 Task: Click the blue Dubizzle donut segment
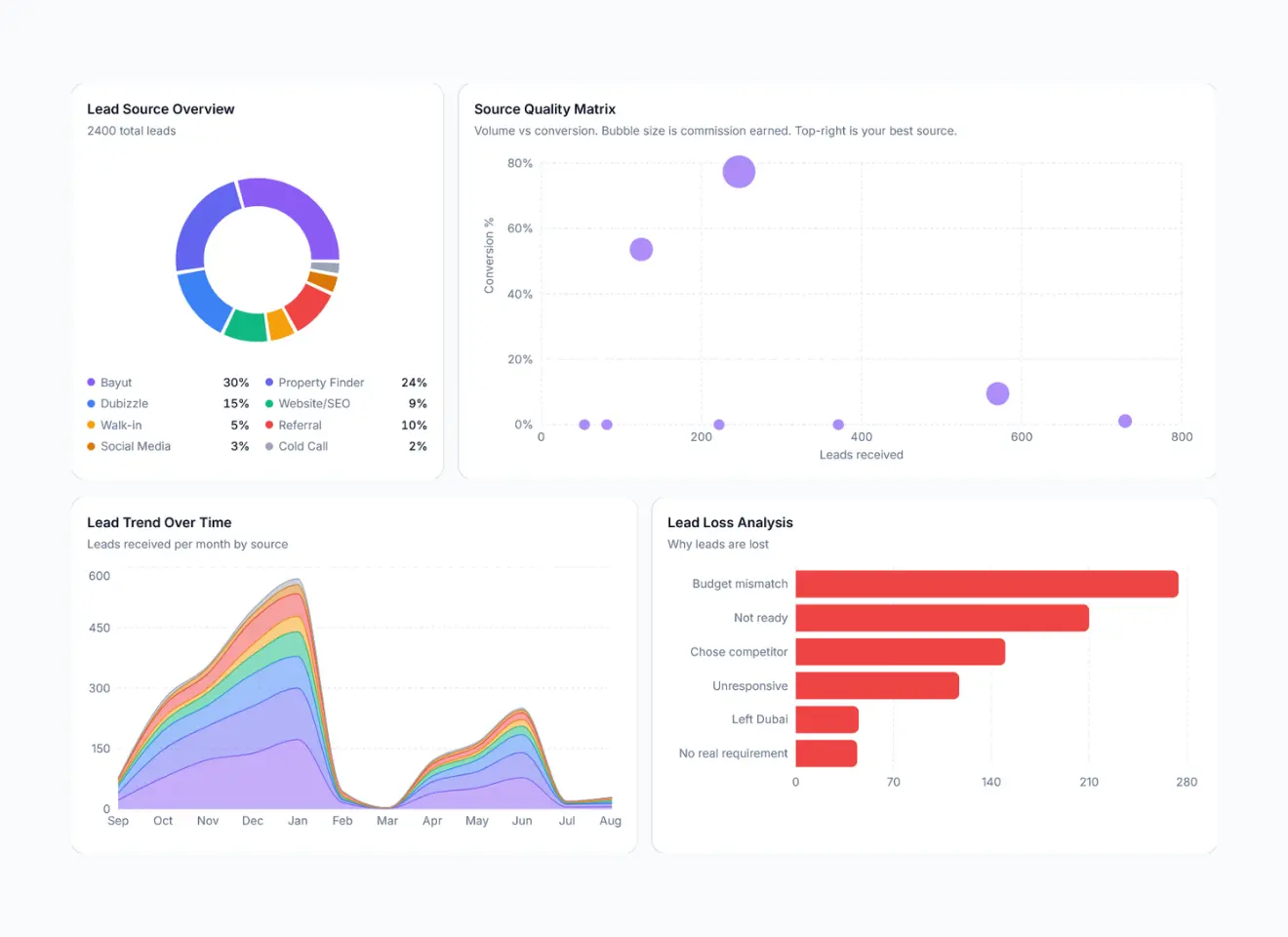click(202, 301)
